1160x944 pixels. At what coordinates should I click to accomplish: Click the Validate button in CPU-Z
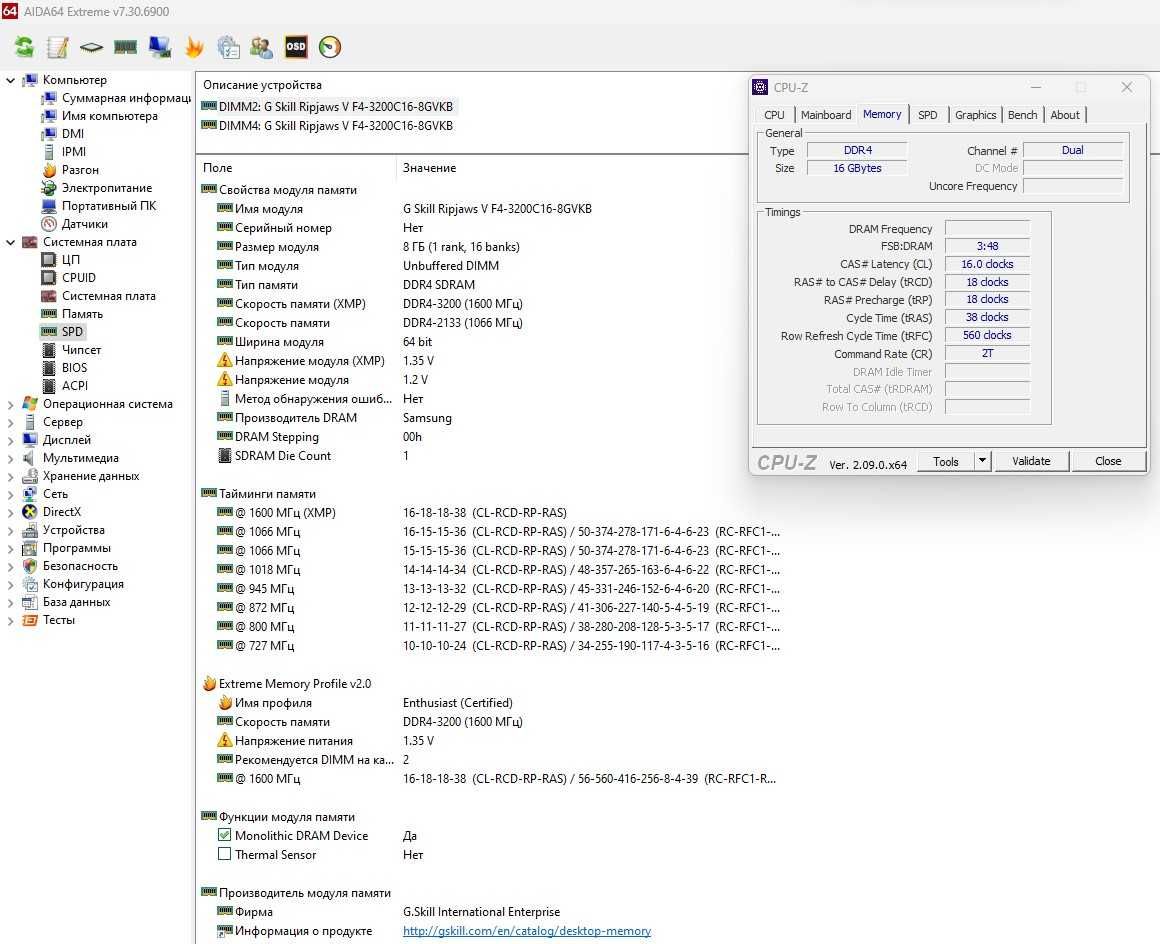click(x=1031, y=461)
